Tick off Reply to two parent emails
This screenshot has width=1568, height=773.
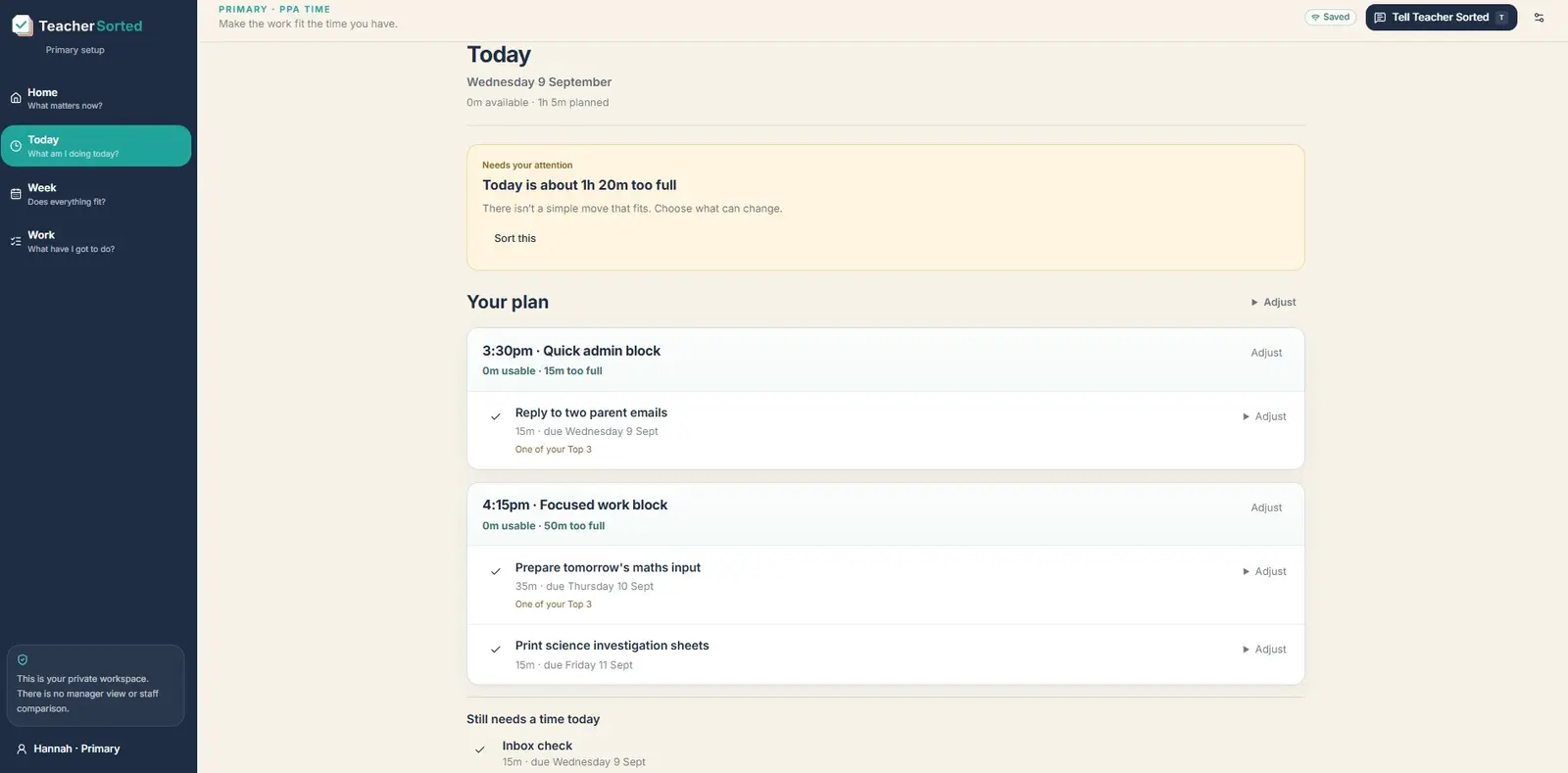click(496, 416)
